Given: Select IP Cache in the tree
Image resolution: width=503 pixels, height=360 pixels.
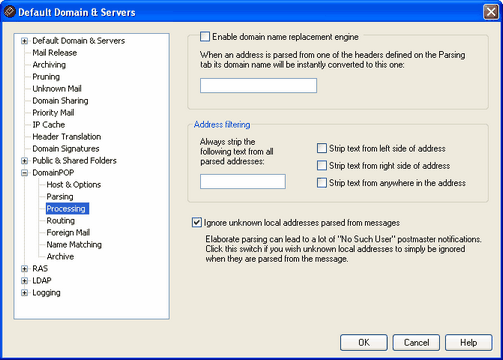Looking at the screenshot, I should coord(49,125).
